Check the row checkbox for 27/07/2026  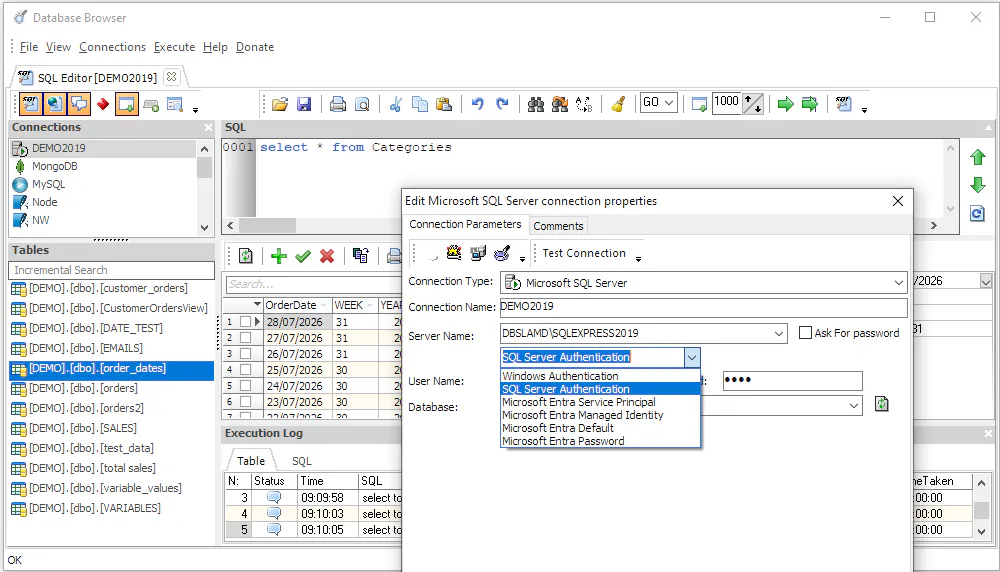coord(246,338)
